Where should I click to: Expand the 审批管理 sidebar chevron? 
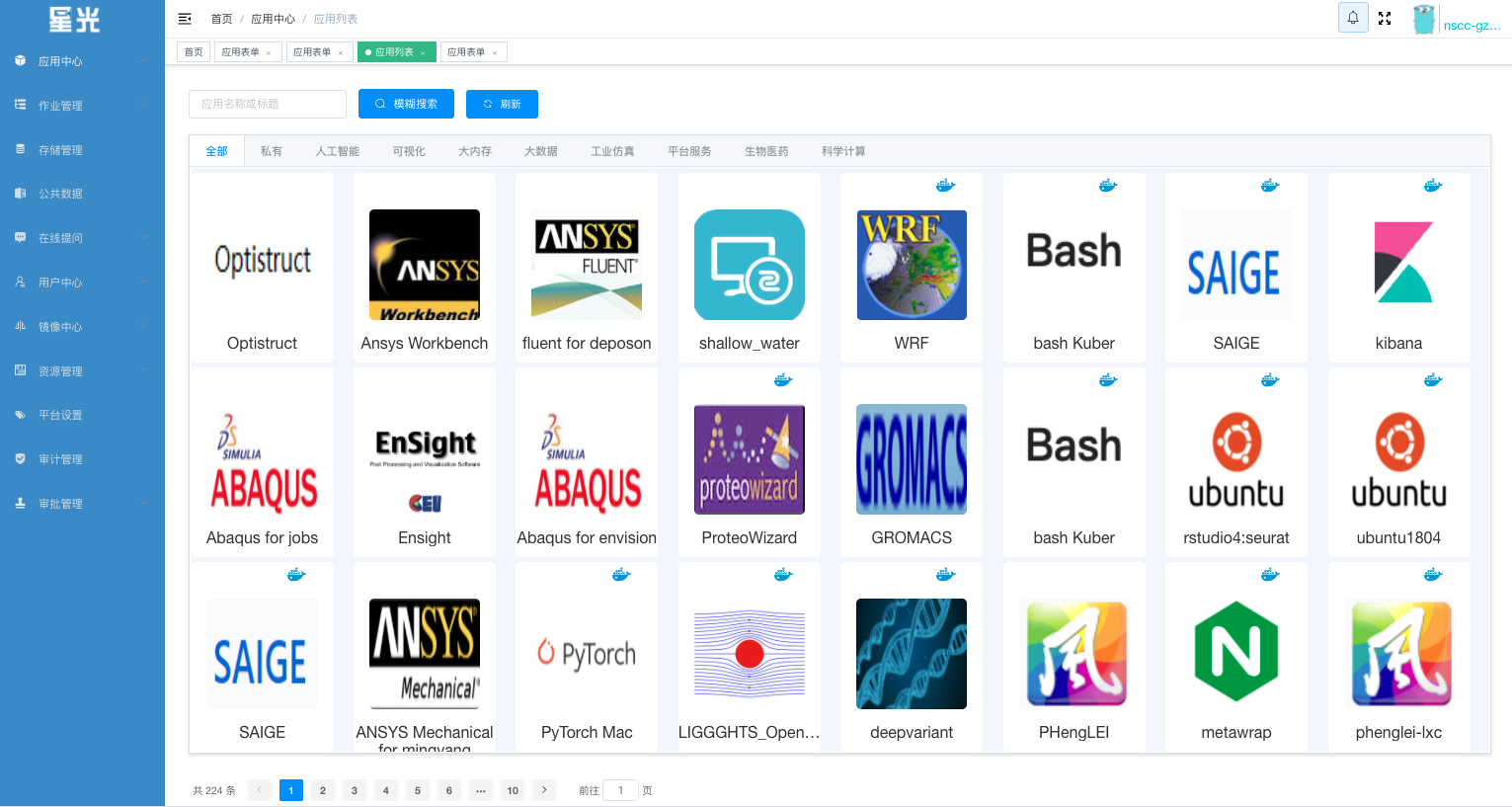tap(145, 504)
